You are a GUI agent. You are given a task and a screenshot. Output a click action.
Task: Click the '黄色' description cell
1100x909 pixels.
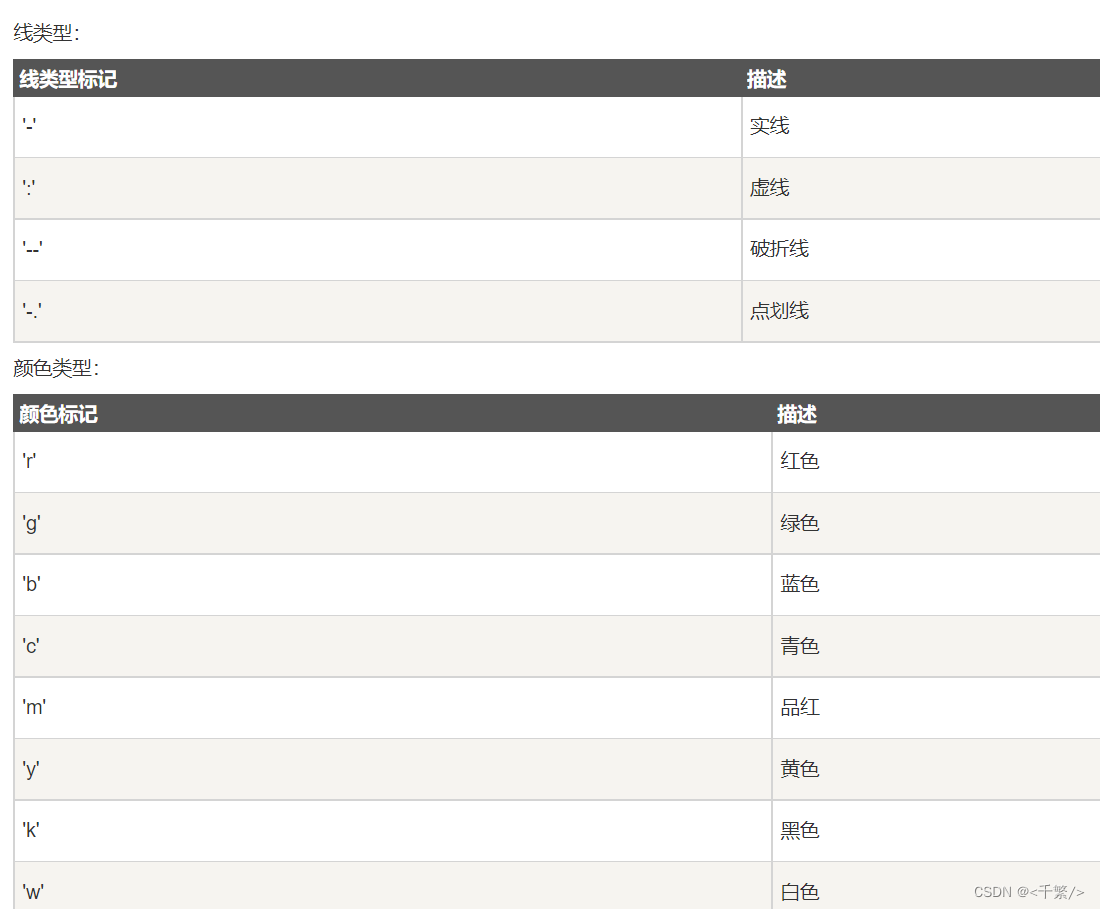(937, 769)
